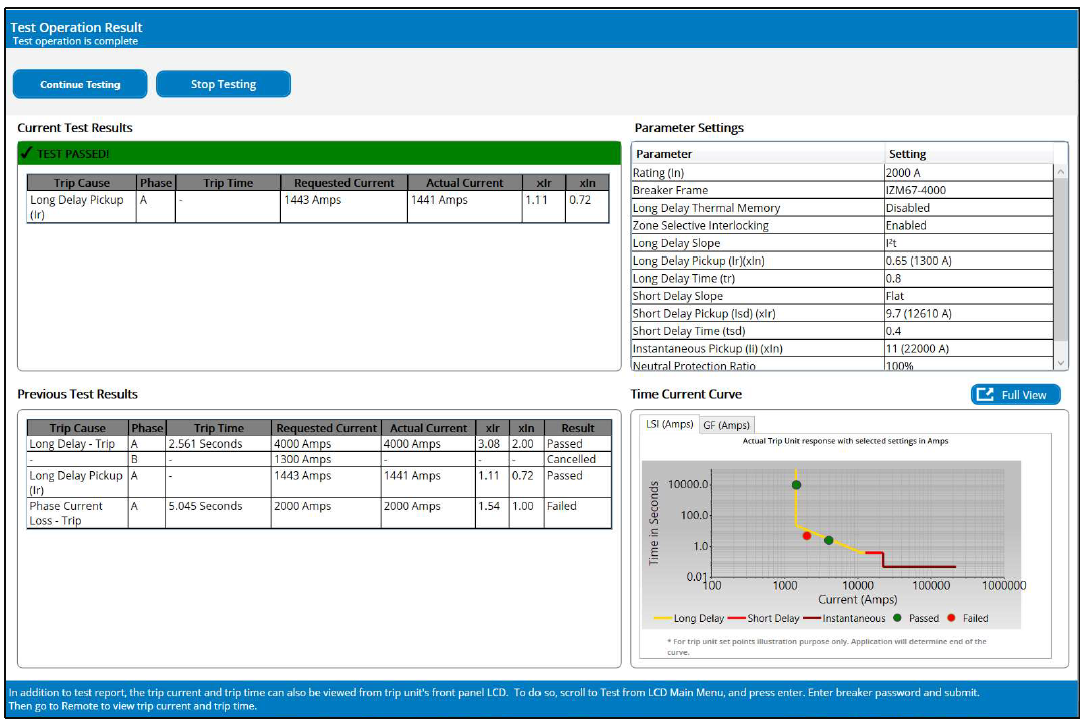Select the 11 (22000 A) setting value
Image resolution: width=1084 pixels, height=724 pixels.
pos(917,349)
